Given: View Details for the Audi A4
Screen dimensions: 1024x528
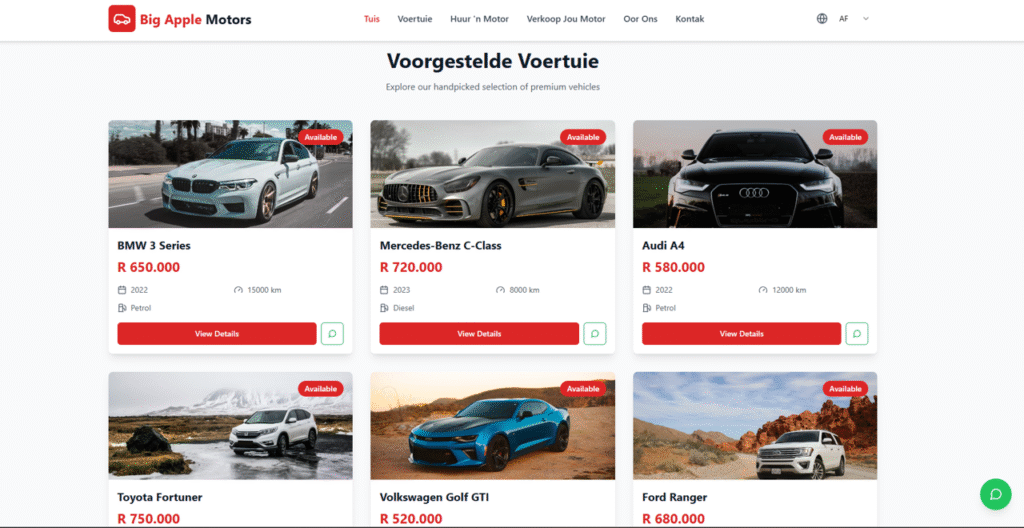Looking at the screenshot, I should [x=741, y=333].
